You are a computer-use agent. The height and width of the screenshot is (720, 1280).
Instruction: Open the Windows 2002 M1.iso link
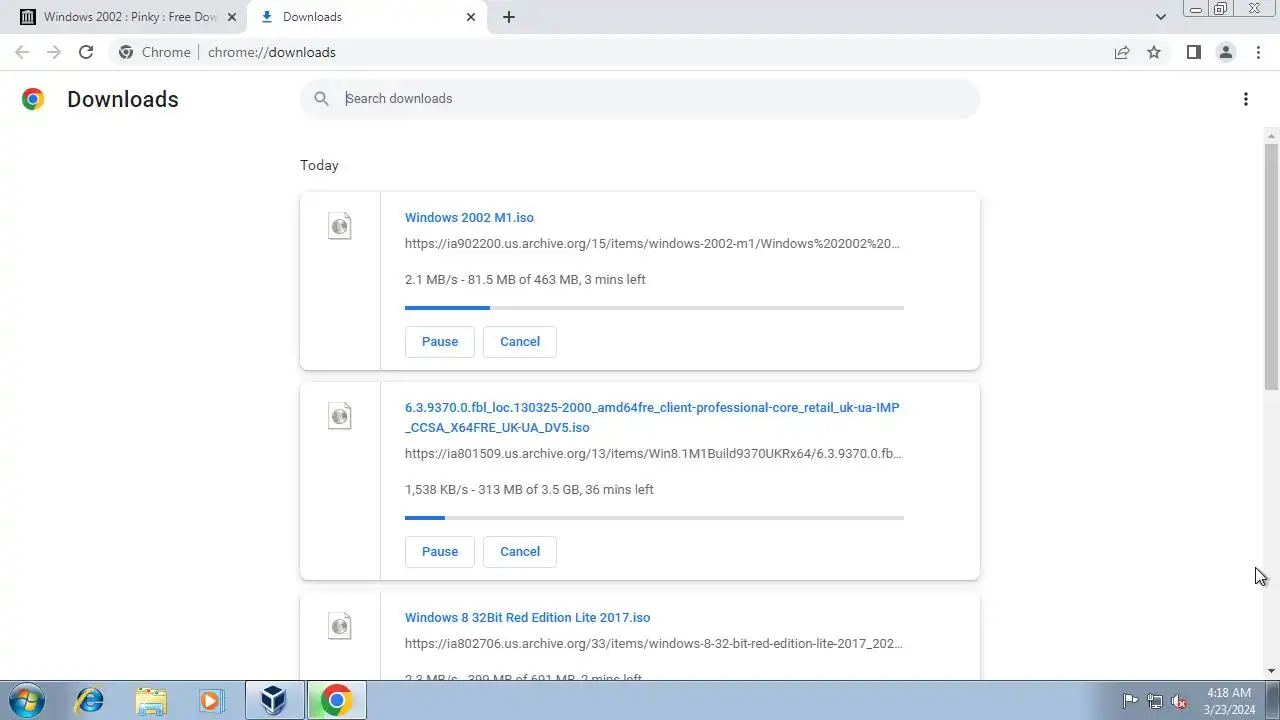469,217
